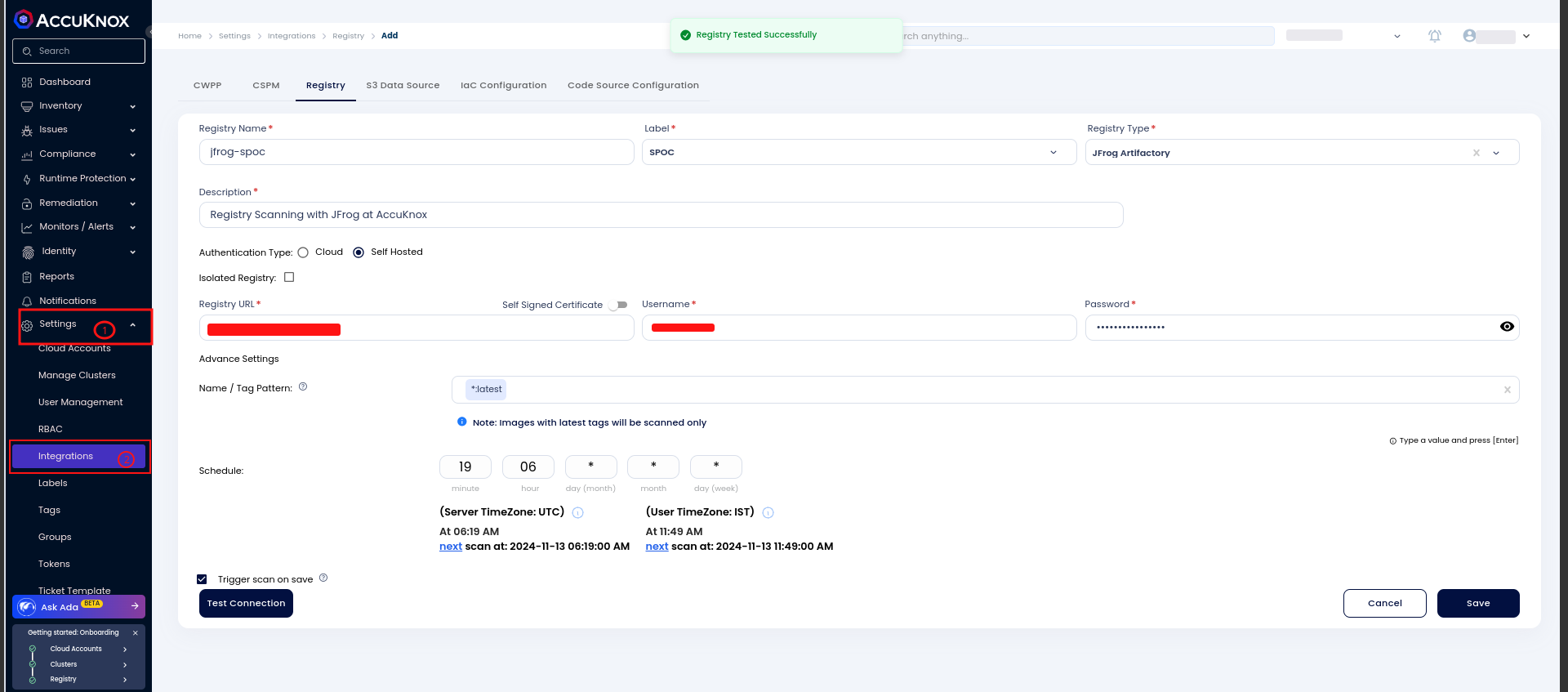Open the Label SPOC dropdown
Viewport: 1568px width, 692px height.
(x=858, y=152)
